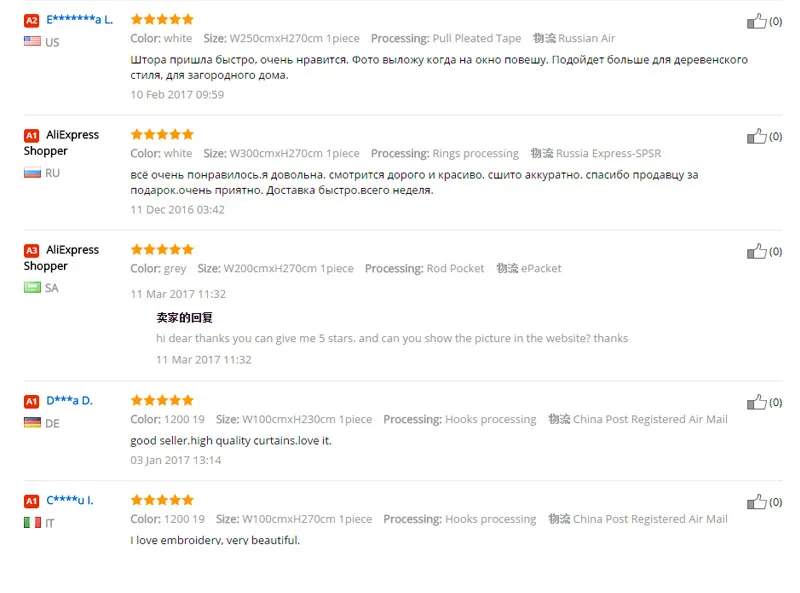This screenshot has width=800, height=593.
Task: Click the star rating on D***a D.'s review
Action: pyautogui.click(x=162, y=400)
